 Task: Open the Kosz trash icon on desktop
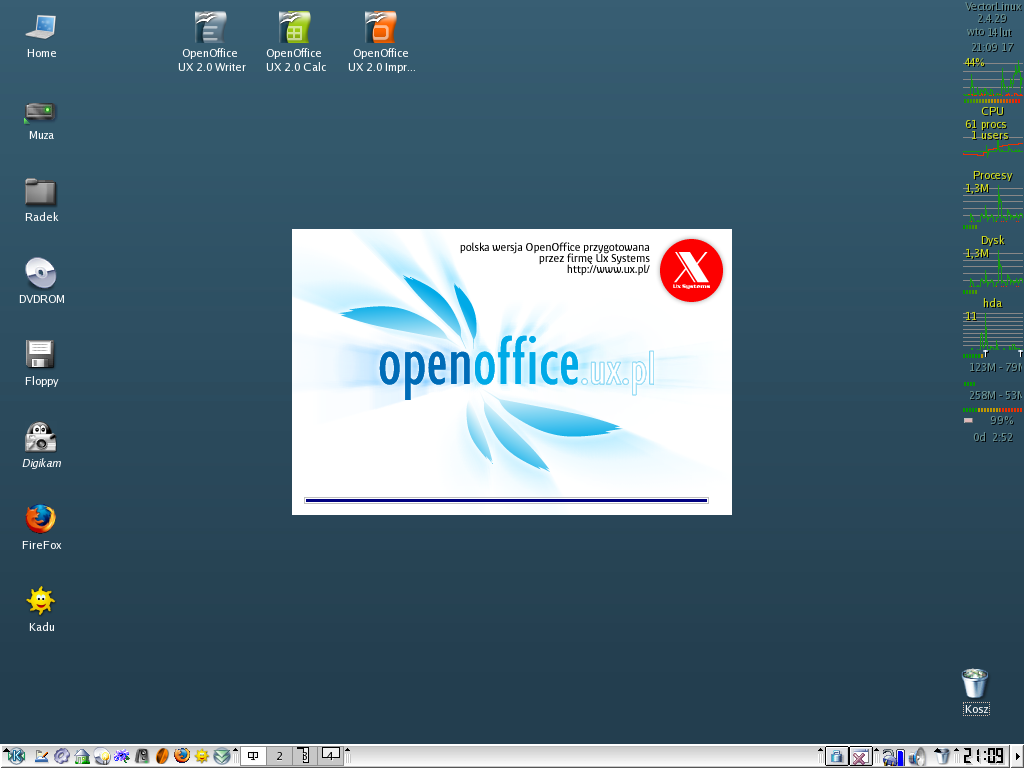[976, 684]
